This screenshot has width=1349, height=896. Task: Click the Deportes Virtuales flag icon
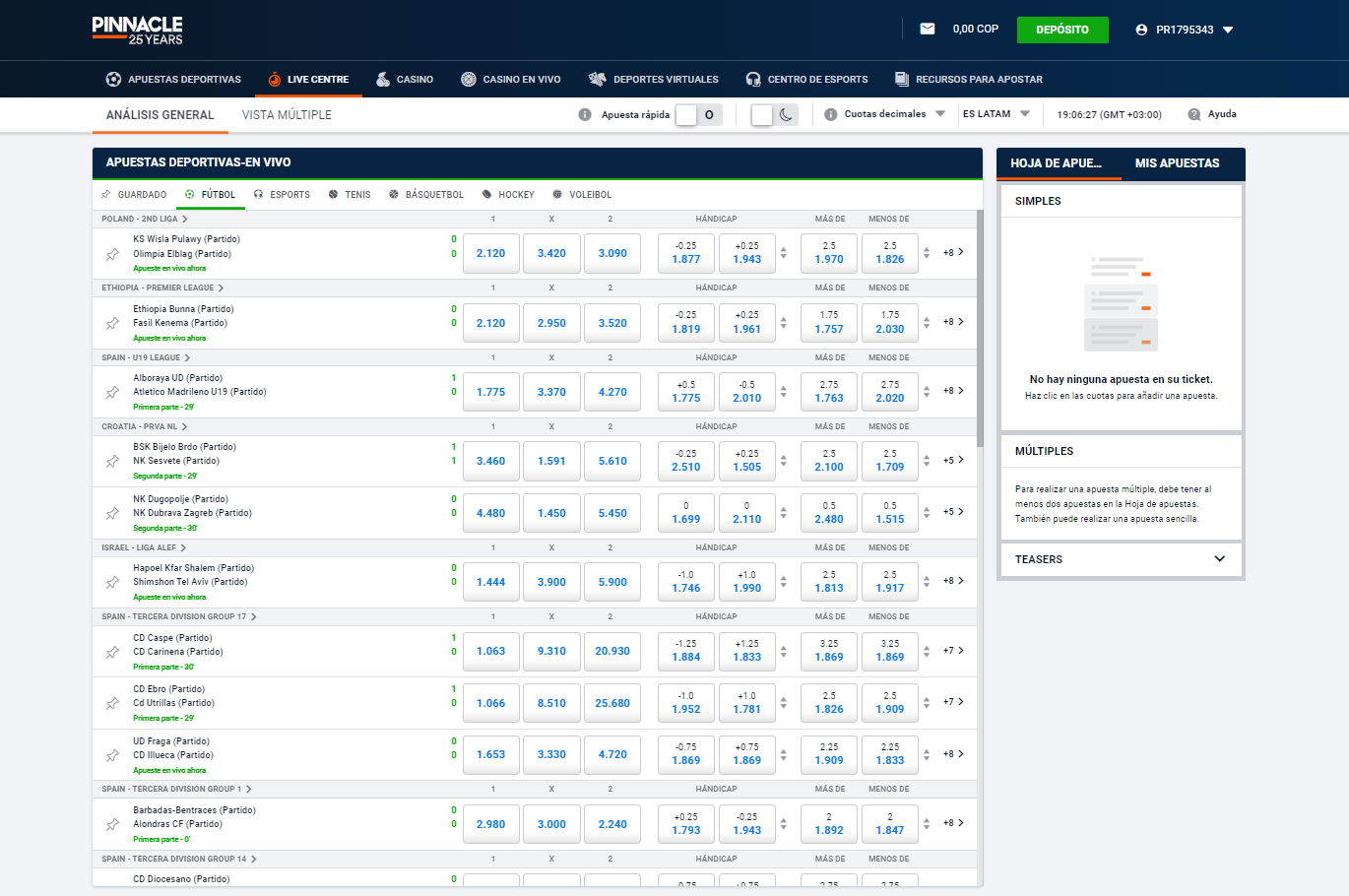597,79
